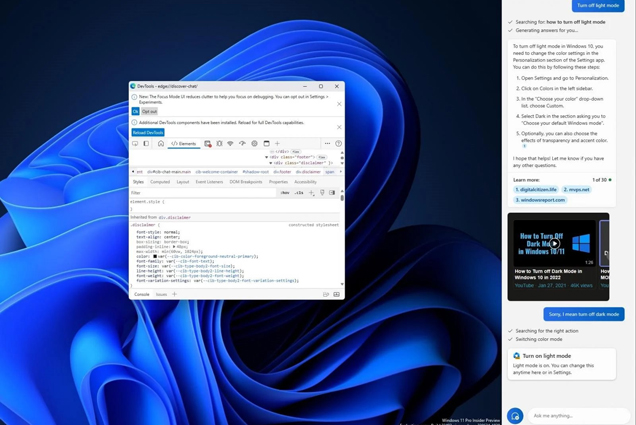636x425 pixels.
Task: Click the div.disclaimer inherited-from link
Action: coord(174,217)
